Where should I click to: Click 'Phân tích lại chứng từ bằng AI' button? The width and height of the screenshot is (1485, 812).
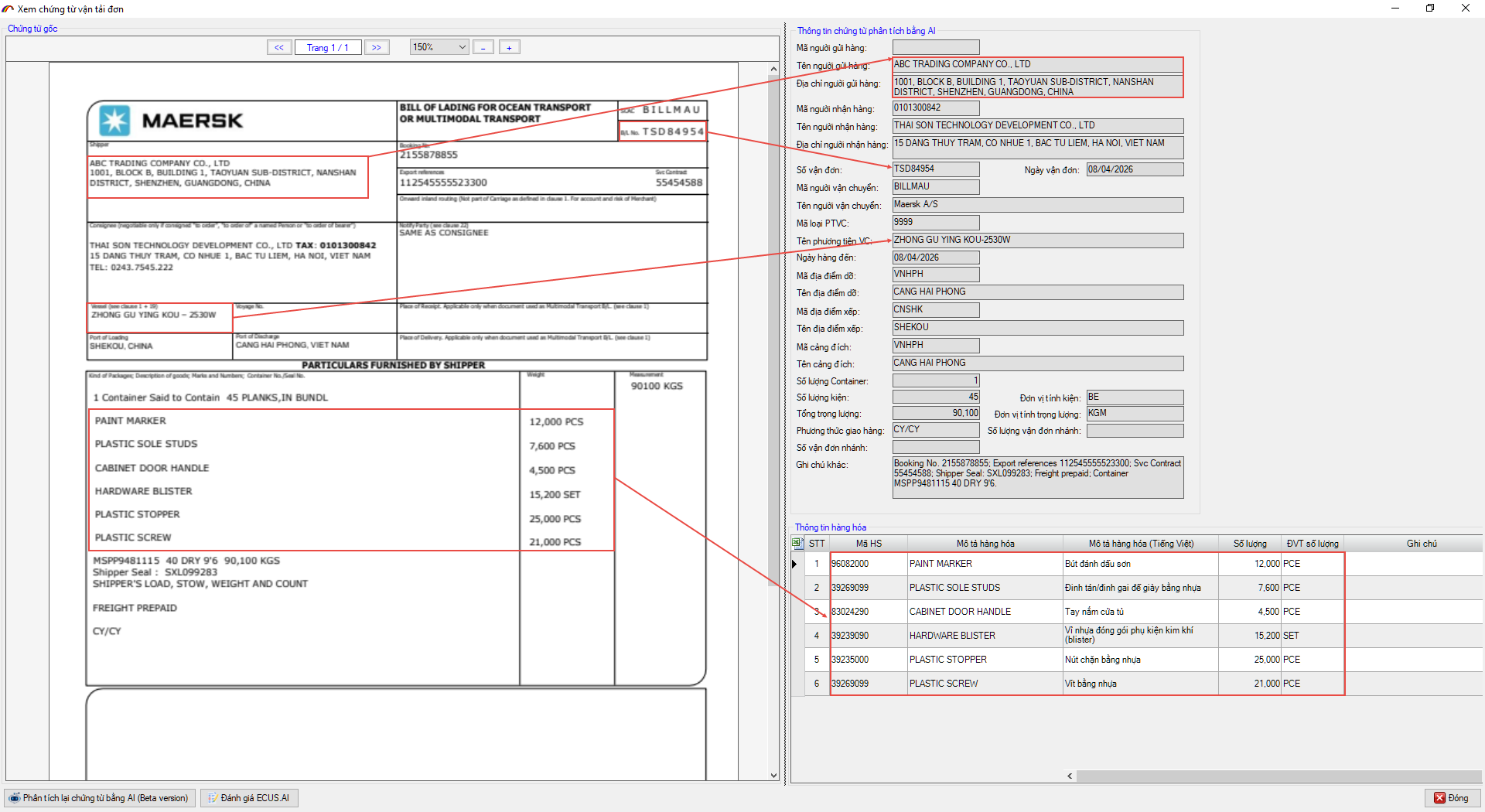tap(100, 798)
